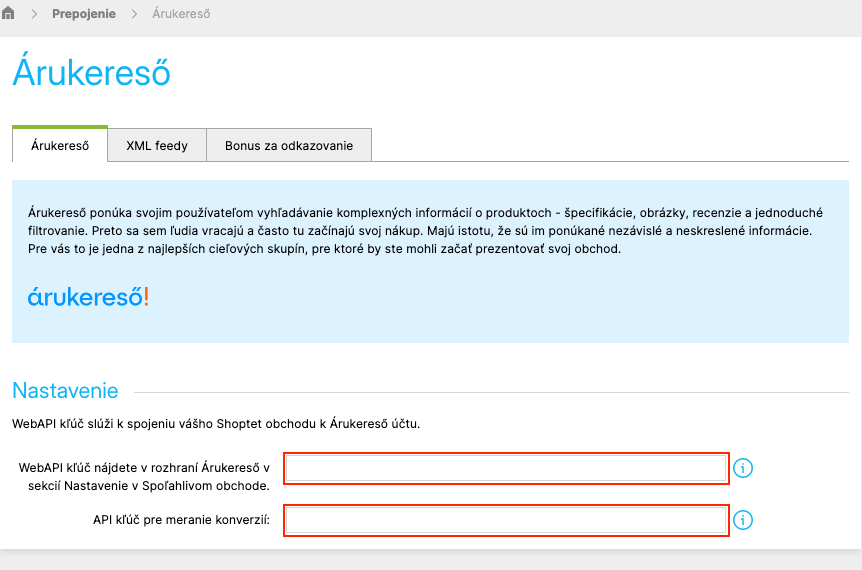Show info tooltip for conversion API key
The image size is (862, 570).
(743, 520)
